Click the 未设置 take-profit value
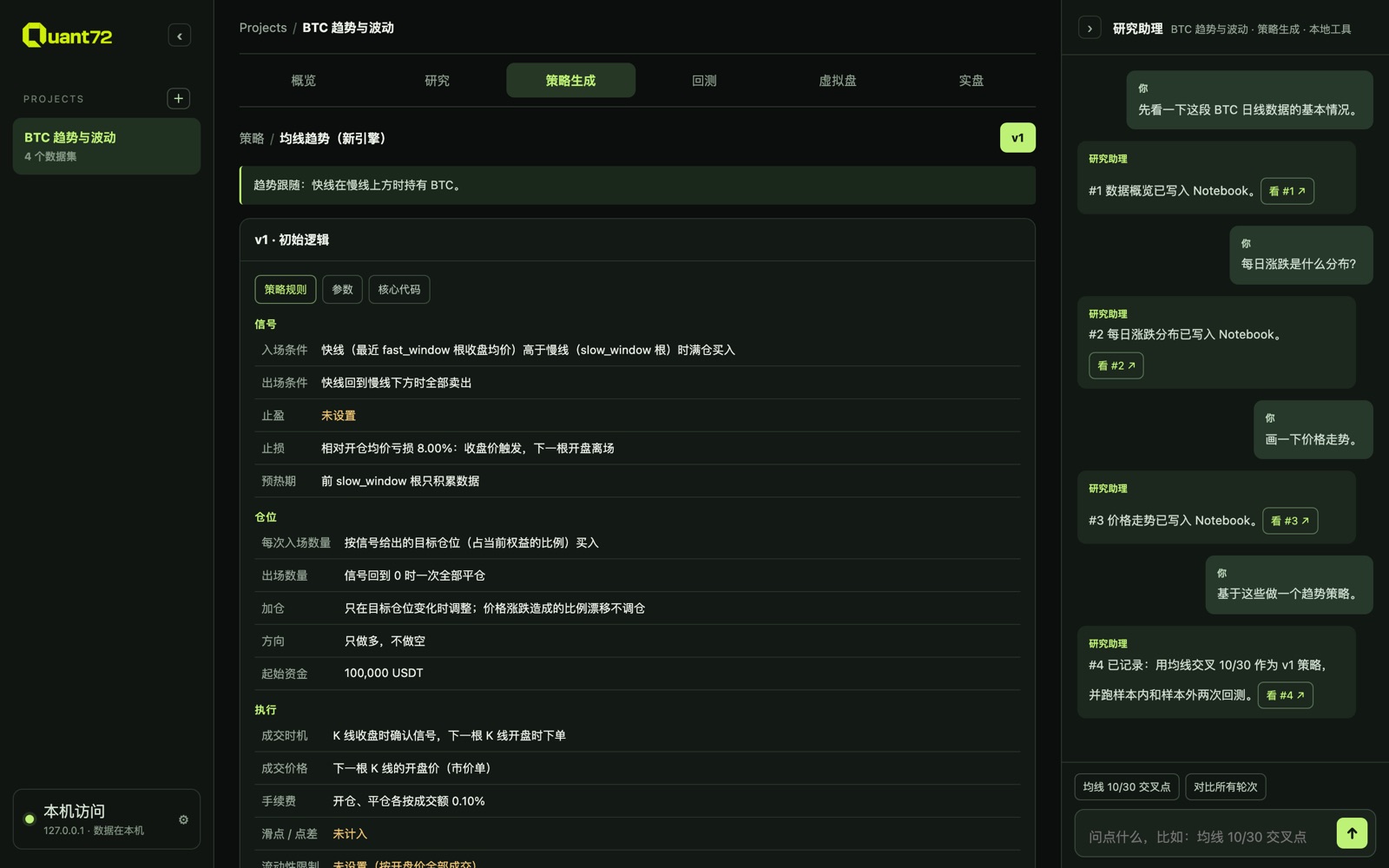 (x=339, y=416)
